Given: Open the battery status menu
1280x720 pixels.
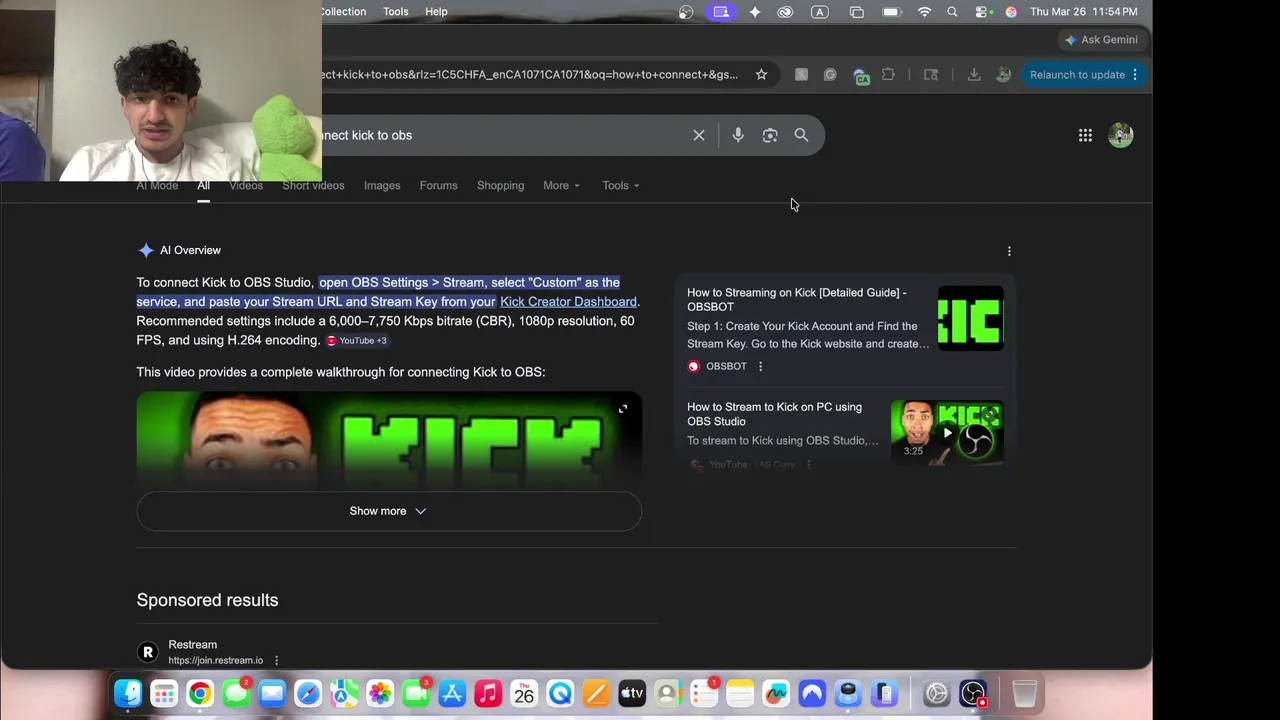Looking at the screenshot, I should 891,12.
